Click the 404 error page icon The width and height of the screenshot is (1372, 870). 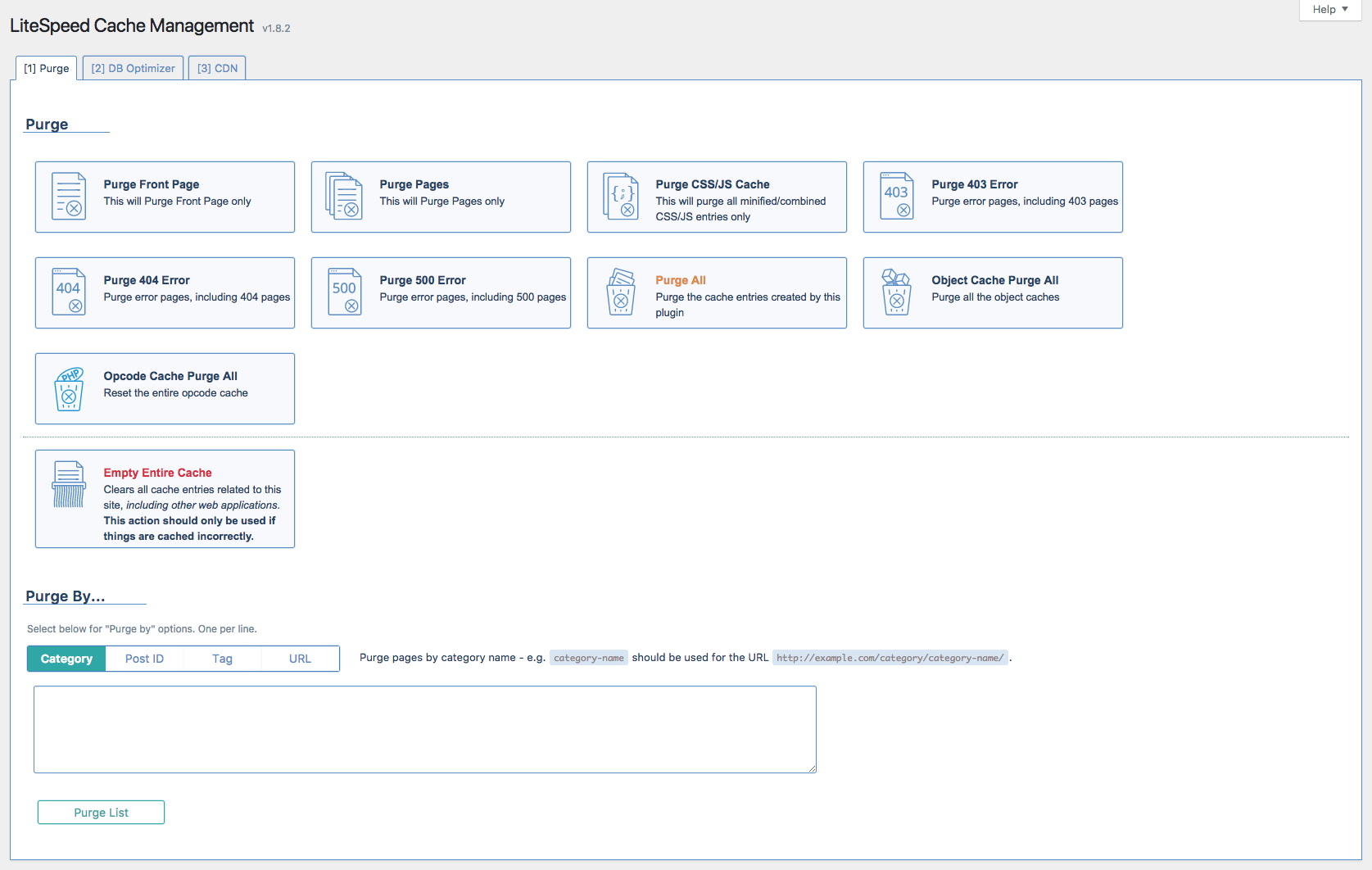pos(69,292)
